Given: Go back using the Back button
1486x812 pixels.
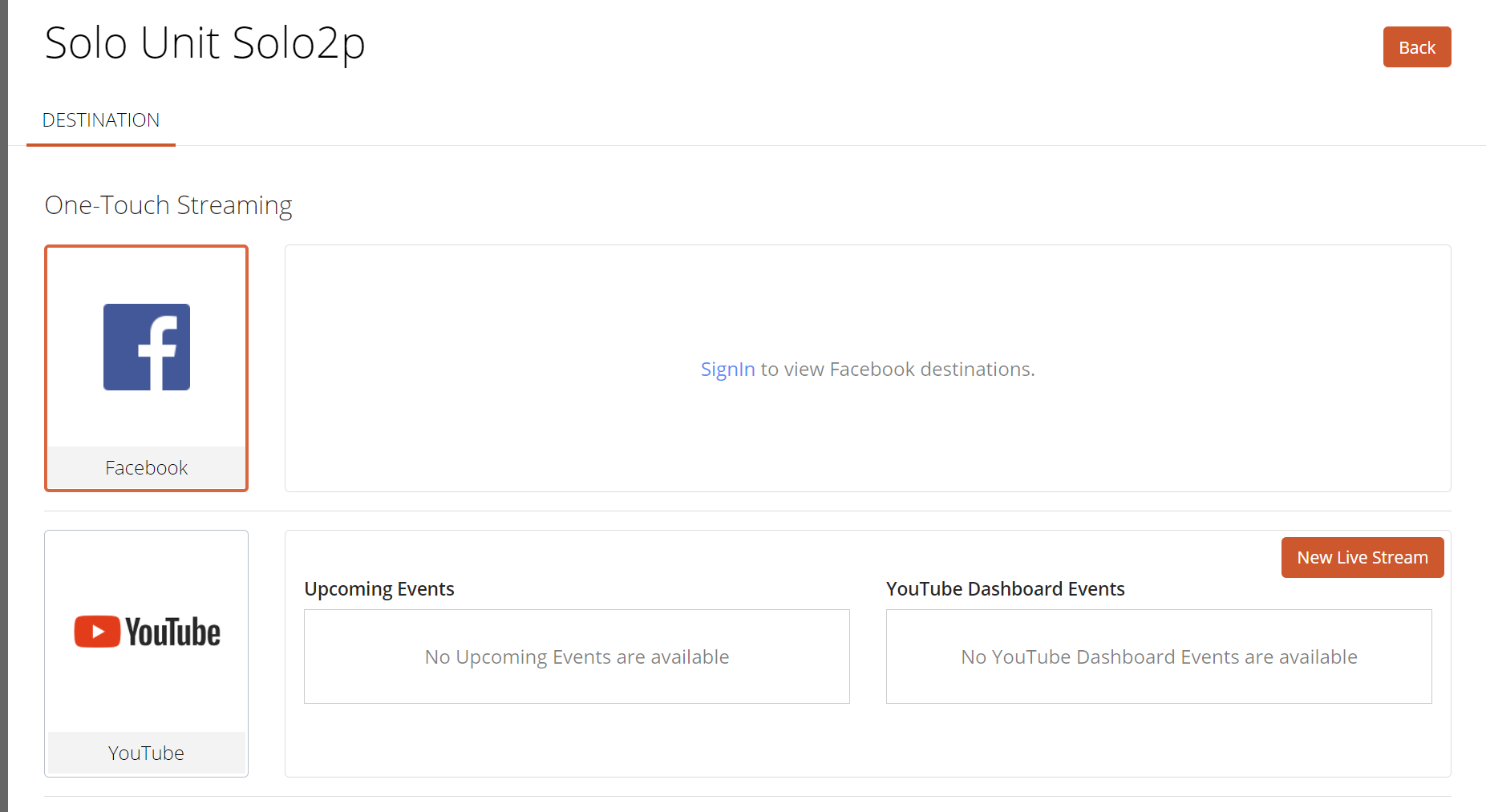Looking at the screenshot, I should pos(1417,47).
